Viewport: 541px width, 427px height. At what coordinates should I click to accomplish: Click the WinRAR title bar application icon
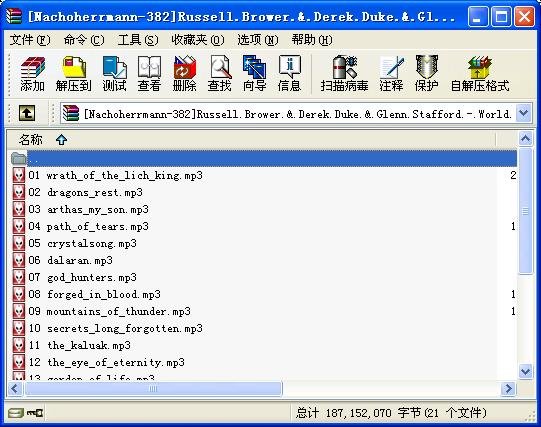14,16
